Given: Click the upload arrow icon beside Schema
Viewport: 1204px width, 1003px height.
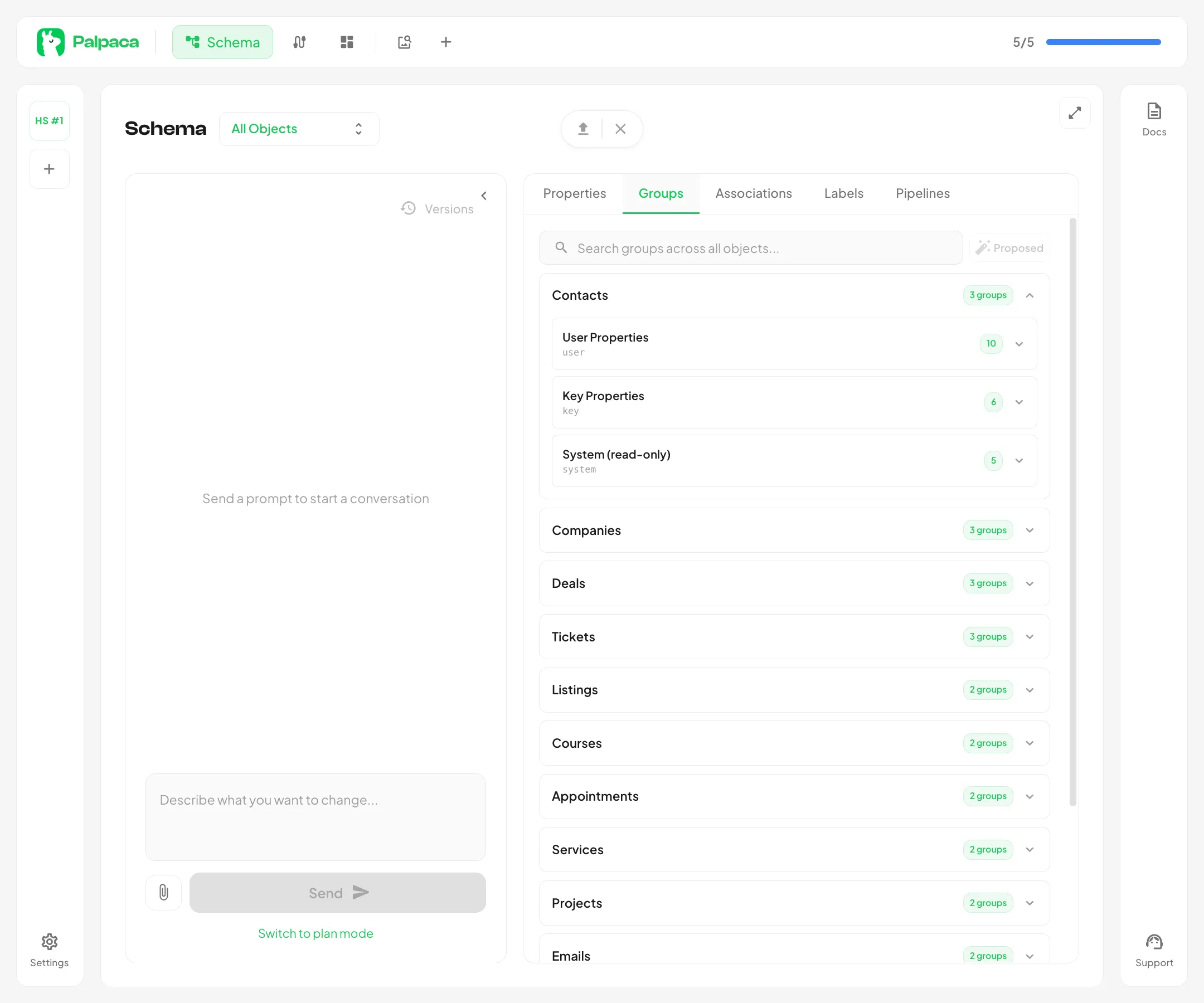Looking at the screenshot, I should 583,128.
